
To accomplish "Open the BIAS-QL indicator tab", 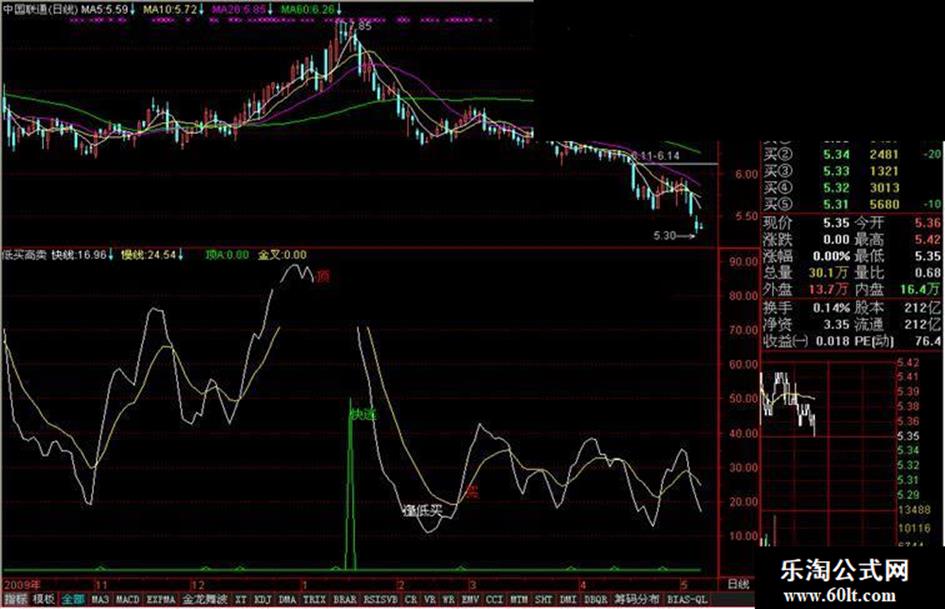I will tap(686, 600).
